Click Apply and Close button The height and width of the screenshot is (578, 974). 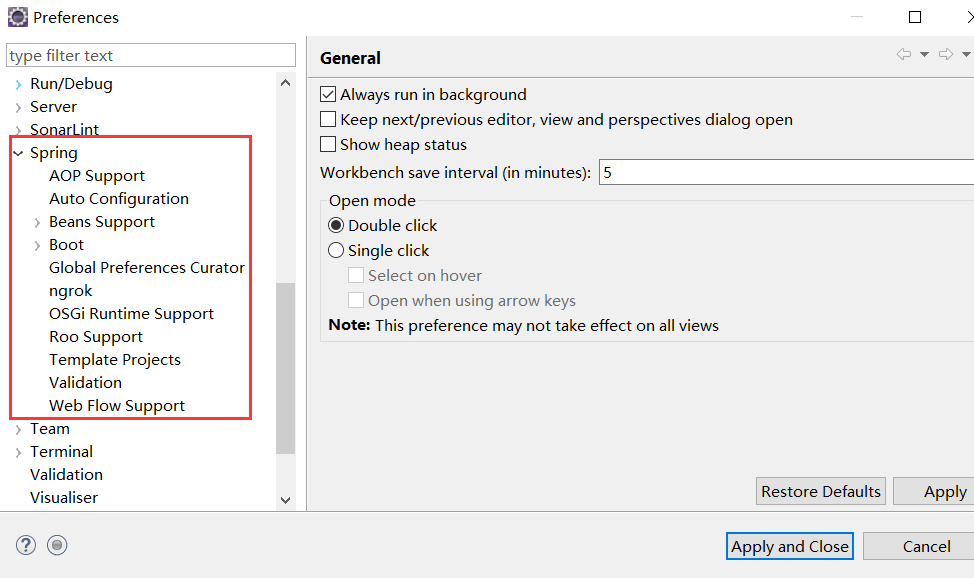[x=790, y=546]
